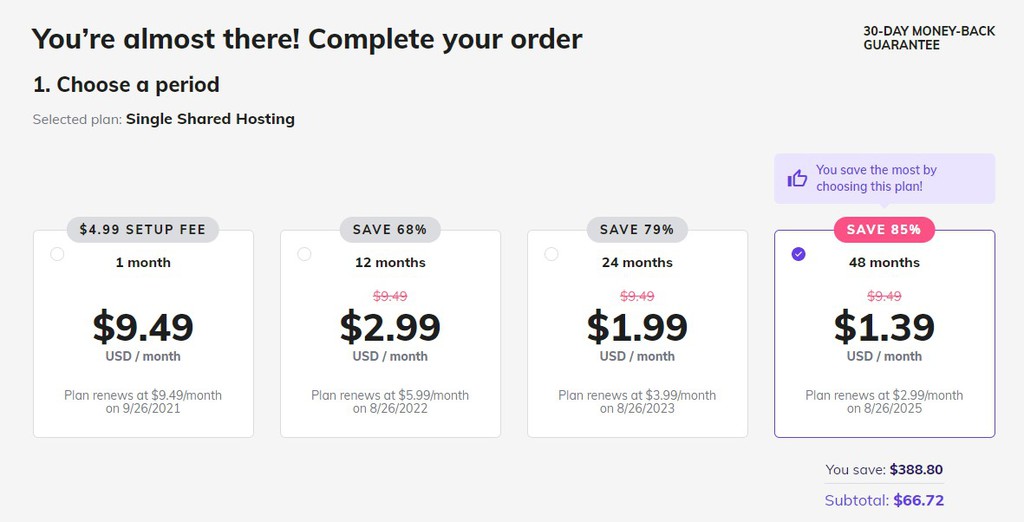Select the 1 month radio button
Image resolution: width=1024 pixels, height=522 pixels.
click(57, 254)
